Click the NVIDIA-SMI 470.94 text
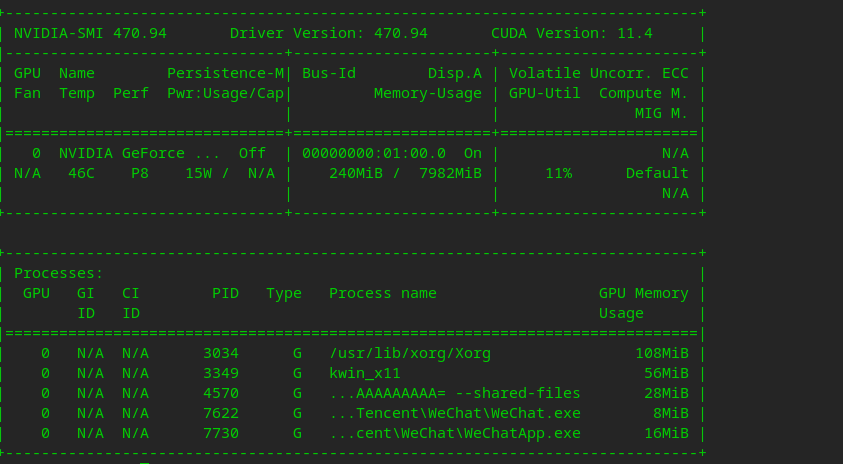843x464 pixels. (x=90, y=33)
